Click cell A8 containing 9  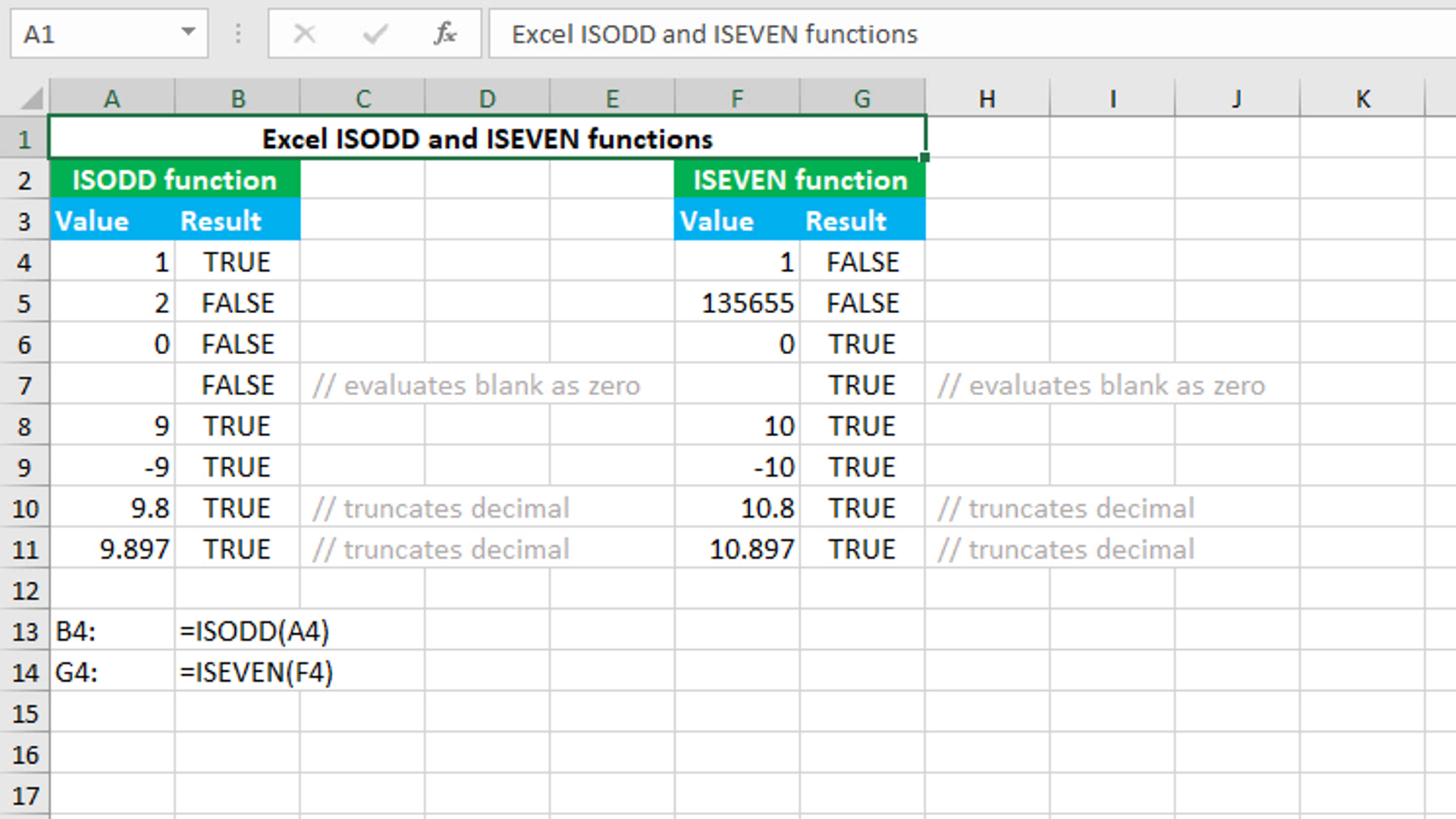[x=112, y=426]
